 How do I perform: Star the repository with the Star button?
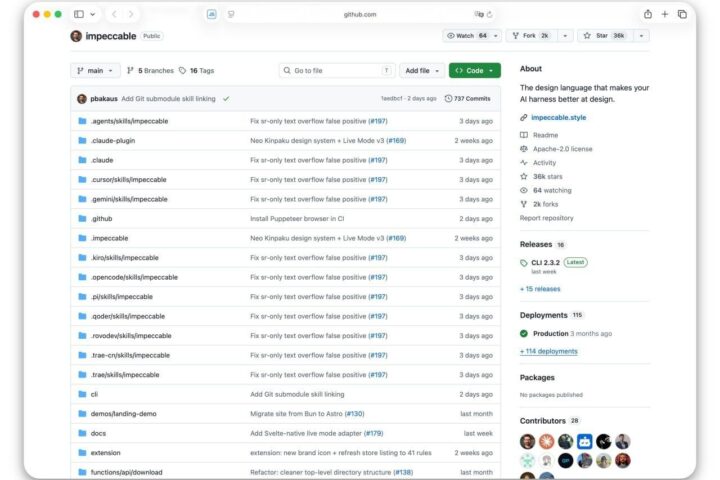[604, 35]
